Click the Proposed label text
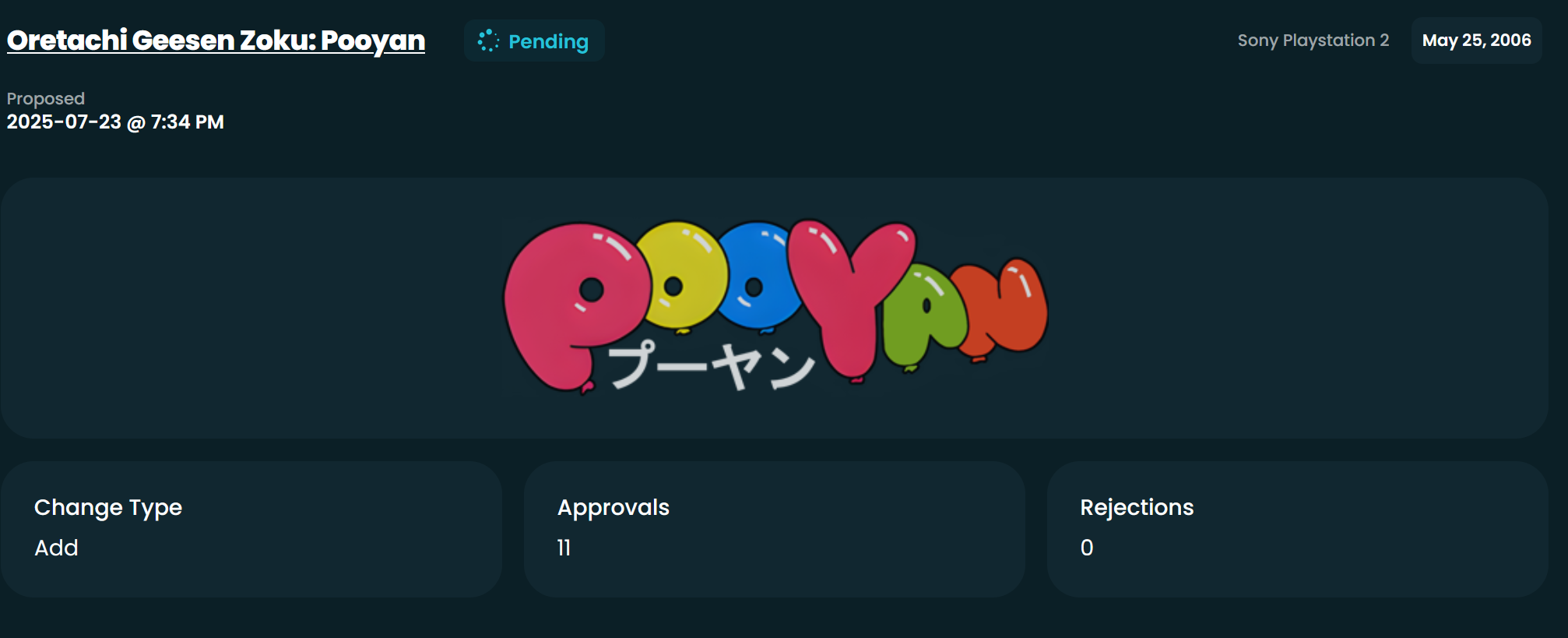The image size is (1568, 638). coord(46,99)
